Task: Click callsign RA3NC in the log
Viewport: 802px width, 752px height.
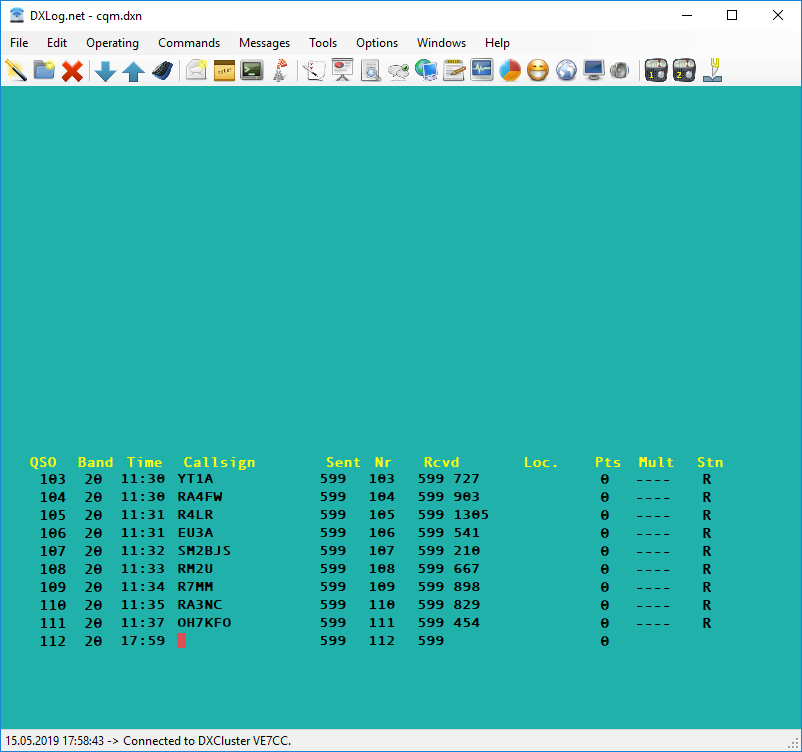Action: (x=200, y=605)
